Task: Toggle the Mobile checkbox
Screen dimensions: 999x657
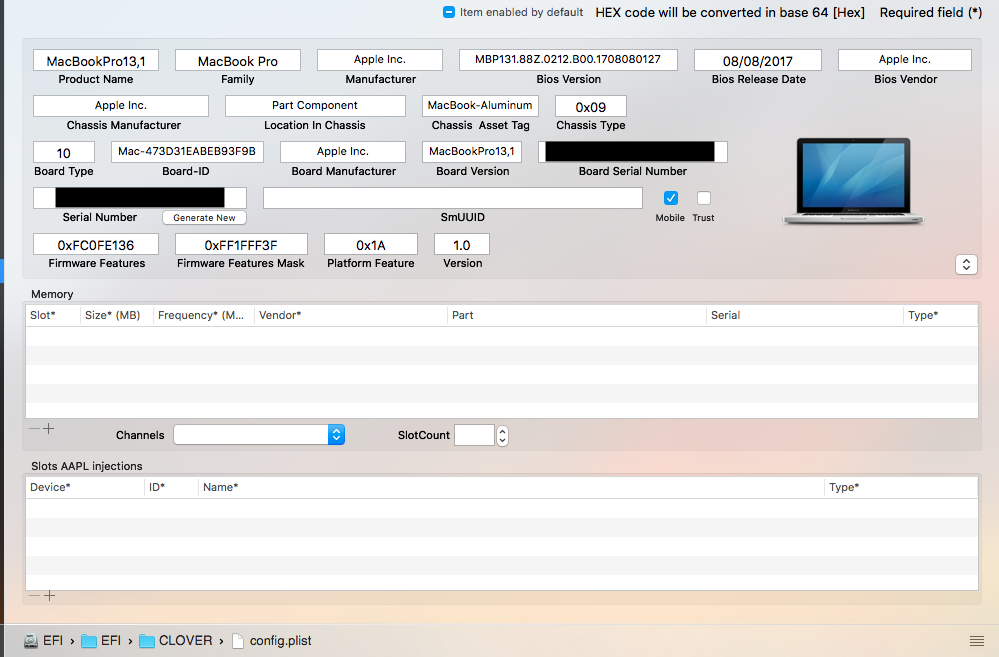Action: click(671, 198)
